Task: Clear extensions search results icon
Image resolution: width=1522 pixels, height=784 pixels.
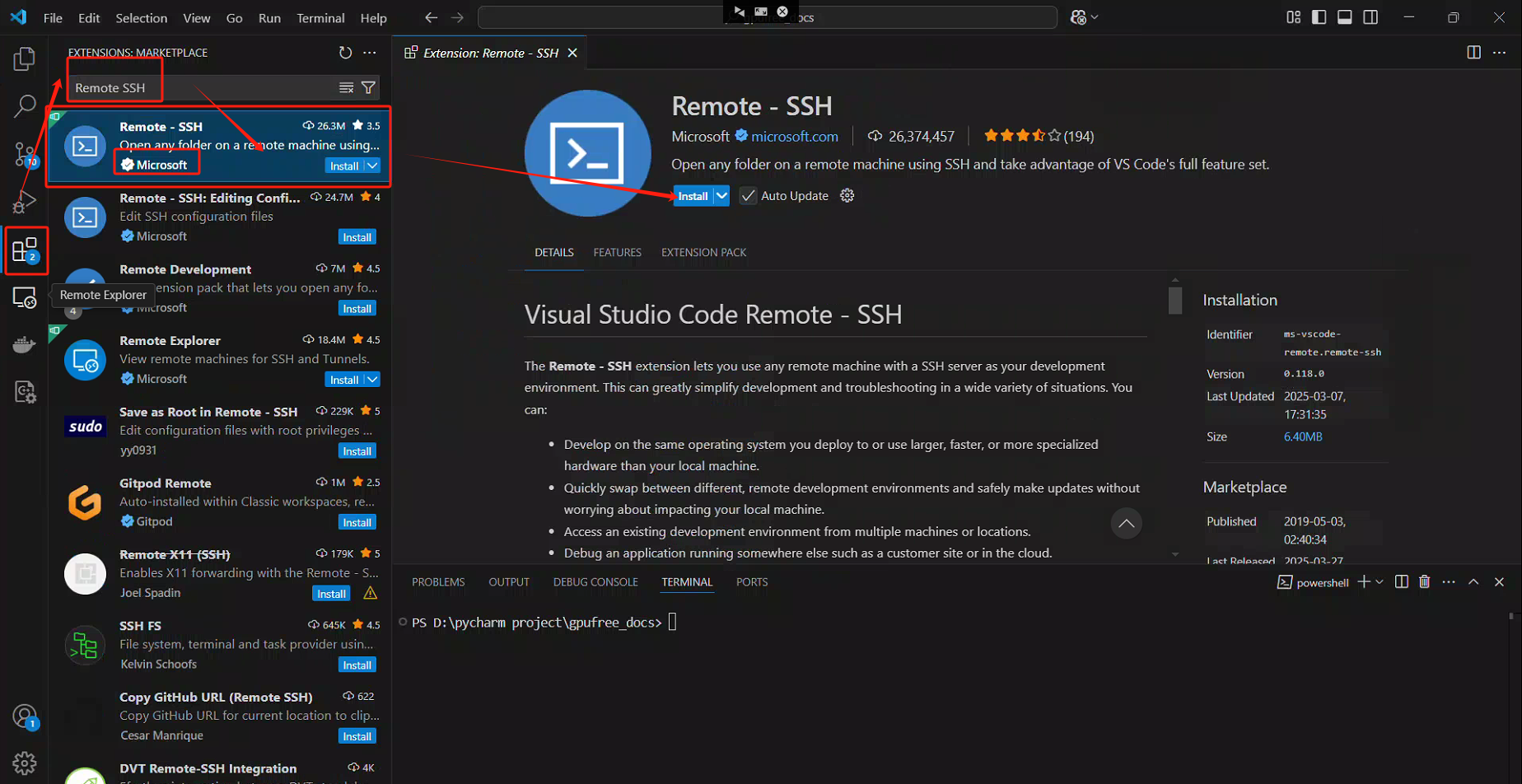Action: click(x=347, y=87)
